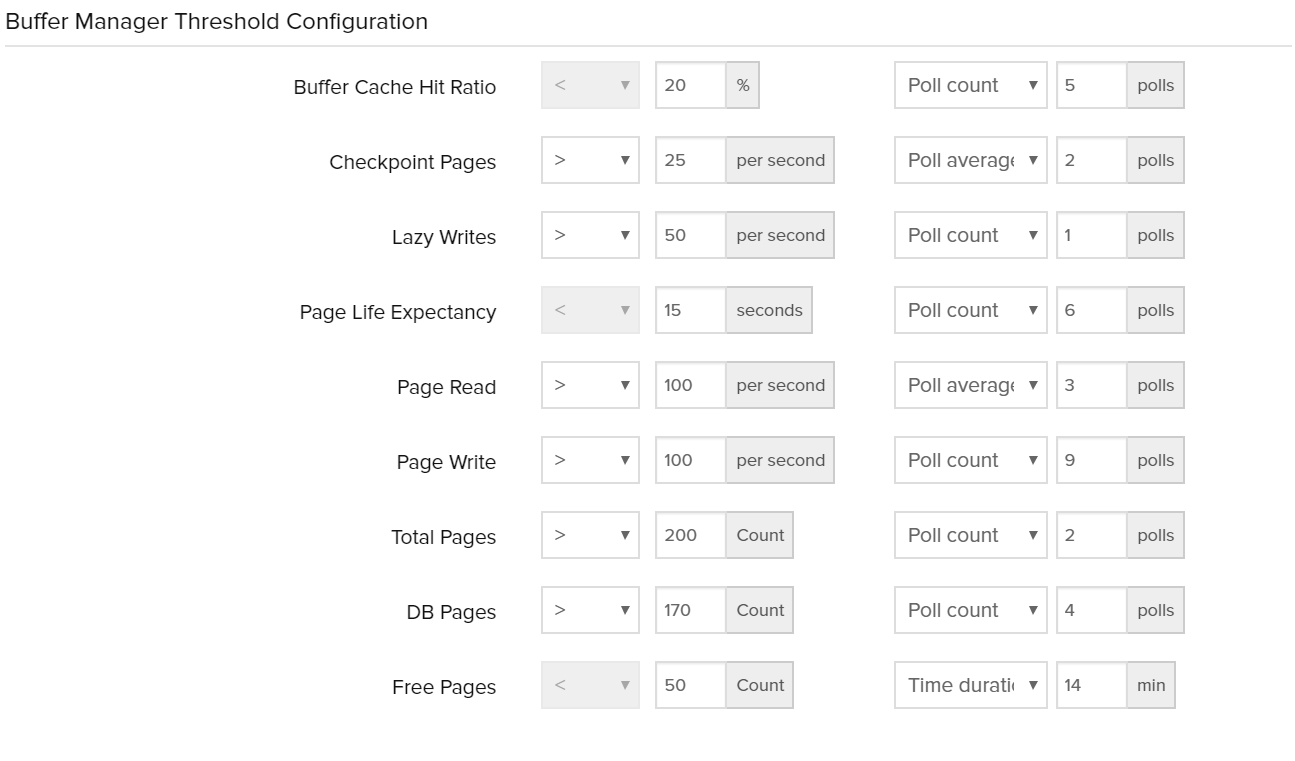The image size is (1295, 761).
Task: Click Free Pages minutes field showing 14
Action: (1092, 685)
